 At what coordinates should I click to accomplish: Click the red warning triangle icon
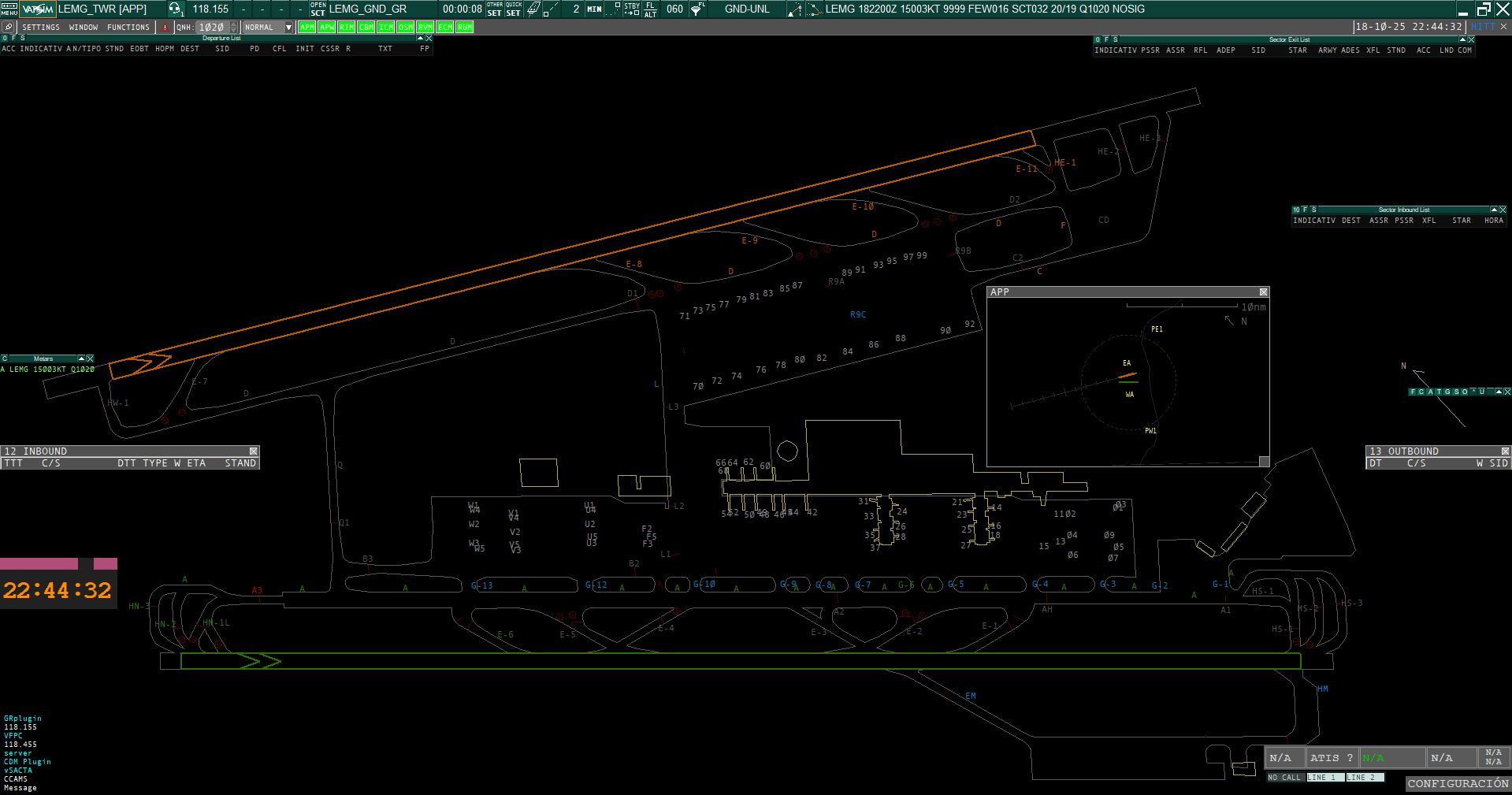click(165, 28)
